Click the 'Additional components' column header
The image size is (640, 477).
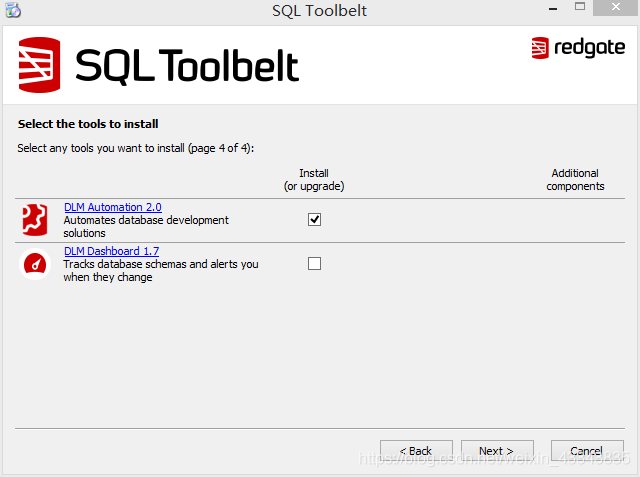[x=575, y=180]
